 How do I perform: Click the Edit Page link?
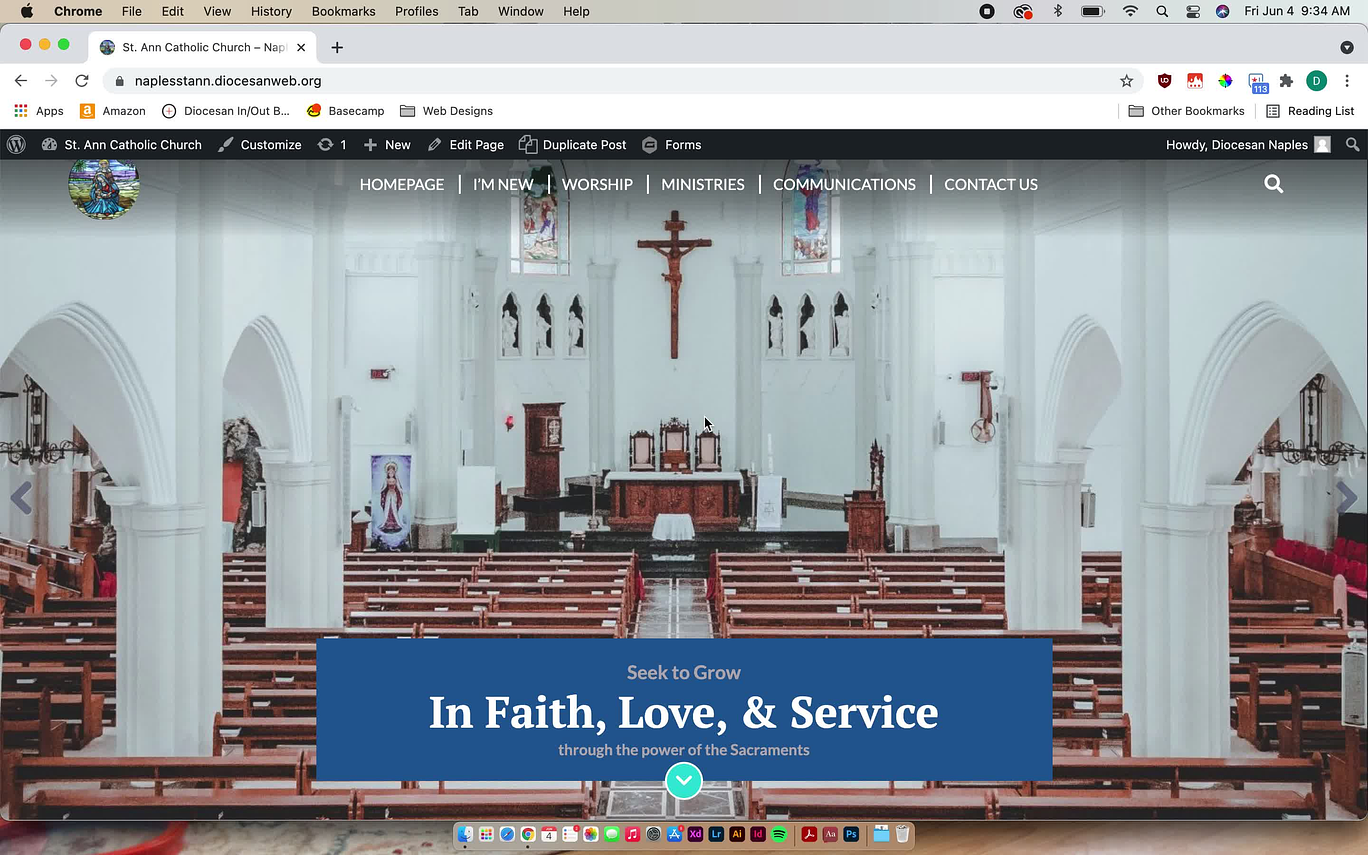click(x=466, y=145)
